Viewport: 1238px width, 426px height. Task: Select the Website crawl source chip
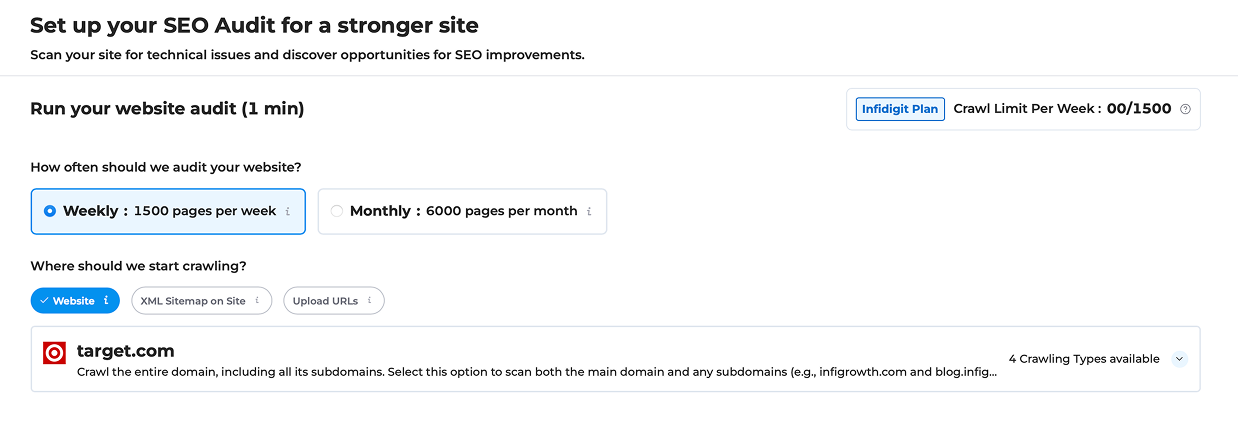[x=74, y=301]
